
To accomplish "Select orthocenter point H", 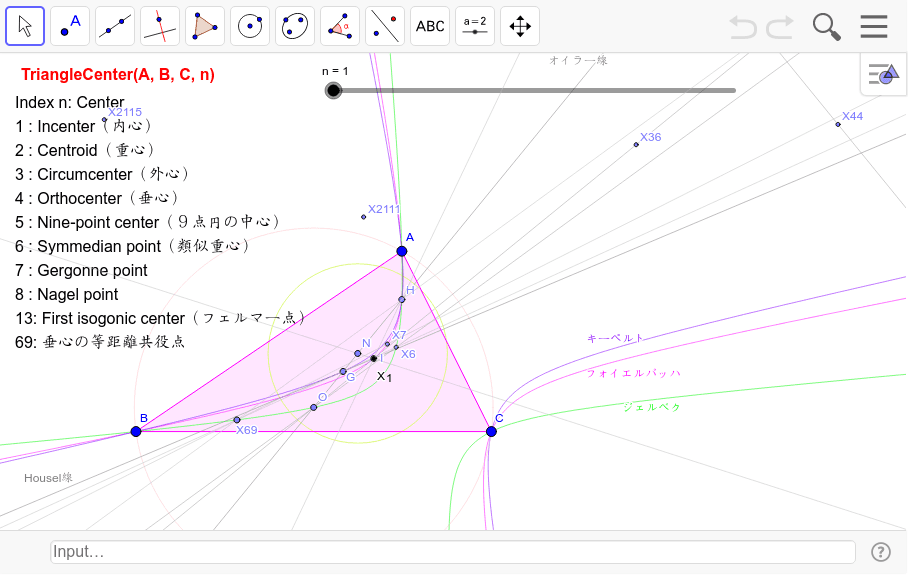I will [x=402, y=299].
